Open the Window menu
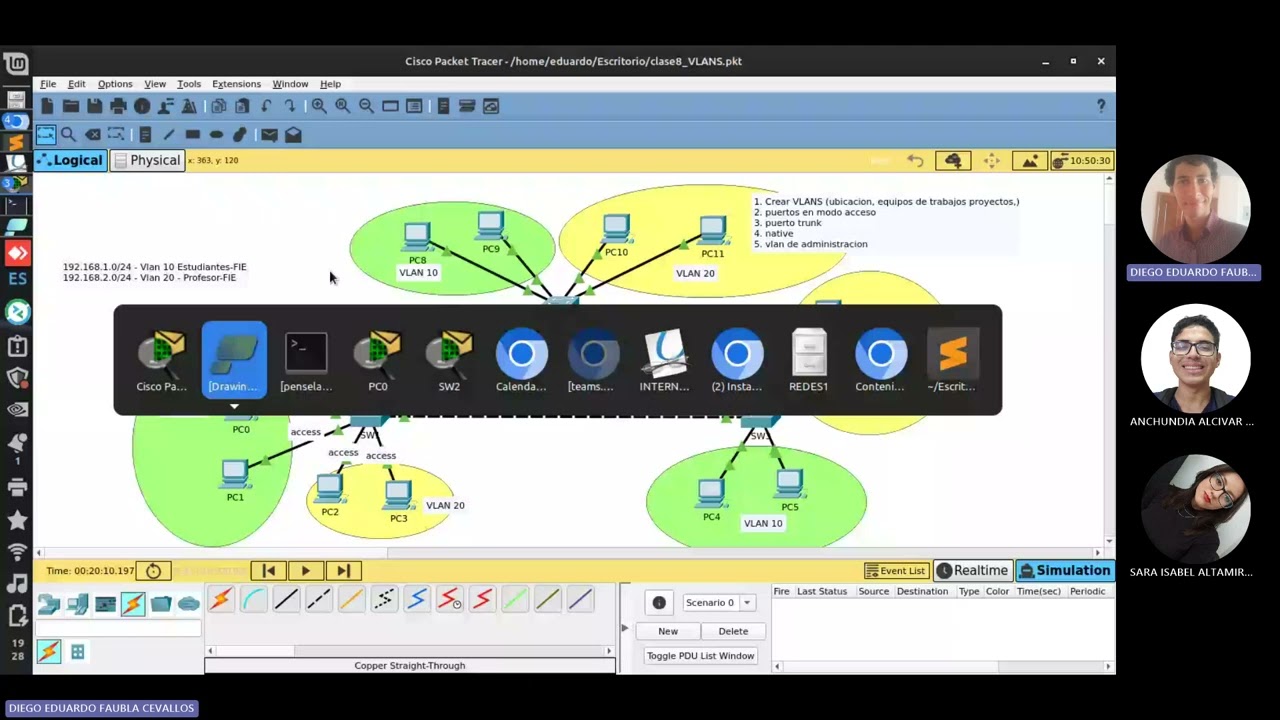 (x=290, y=84)
